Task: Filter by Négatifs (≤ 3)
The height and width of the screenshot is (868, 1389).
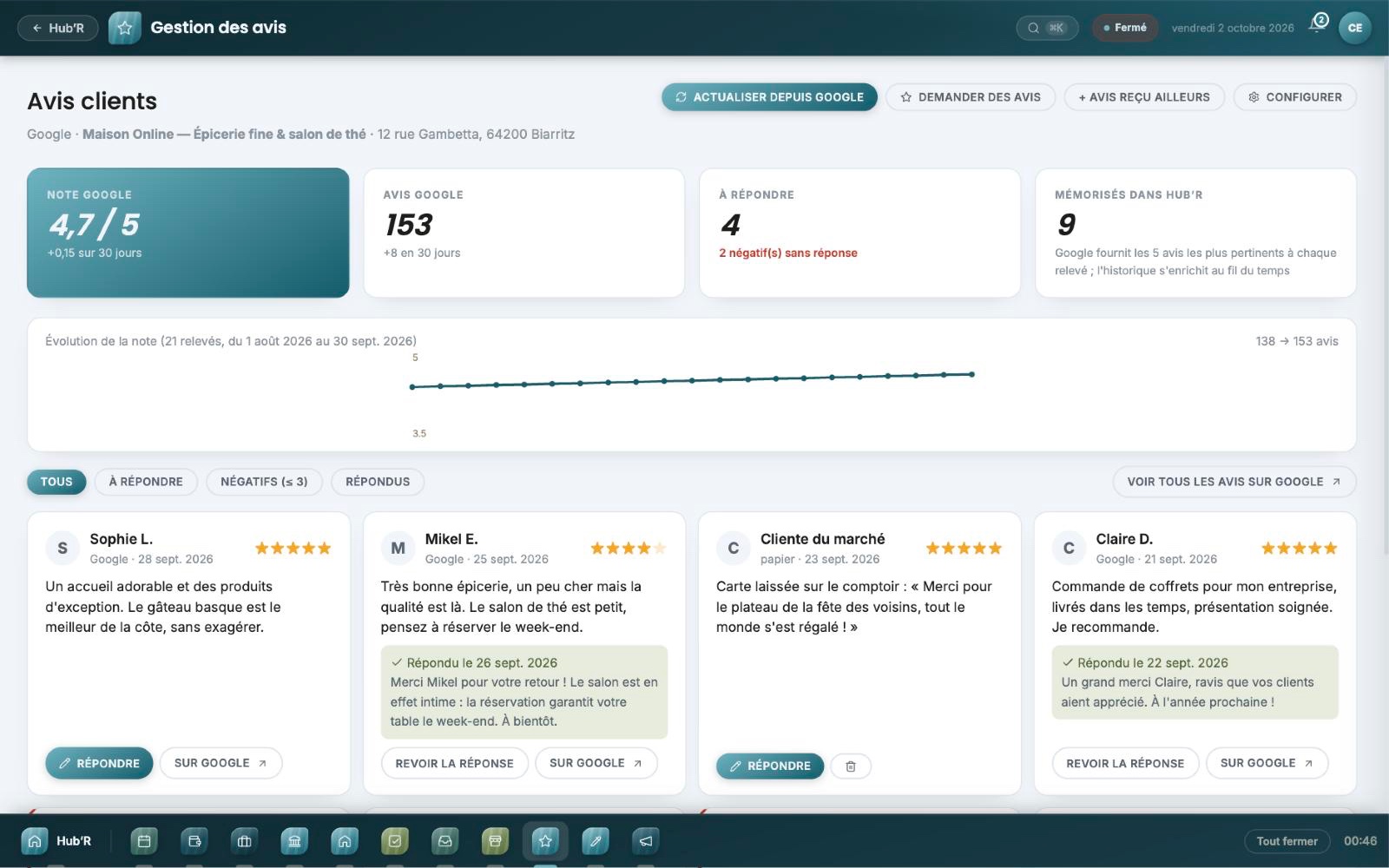Action: (x=264, y=482)
